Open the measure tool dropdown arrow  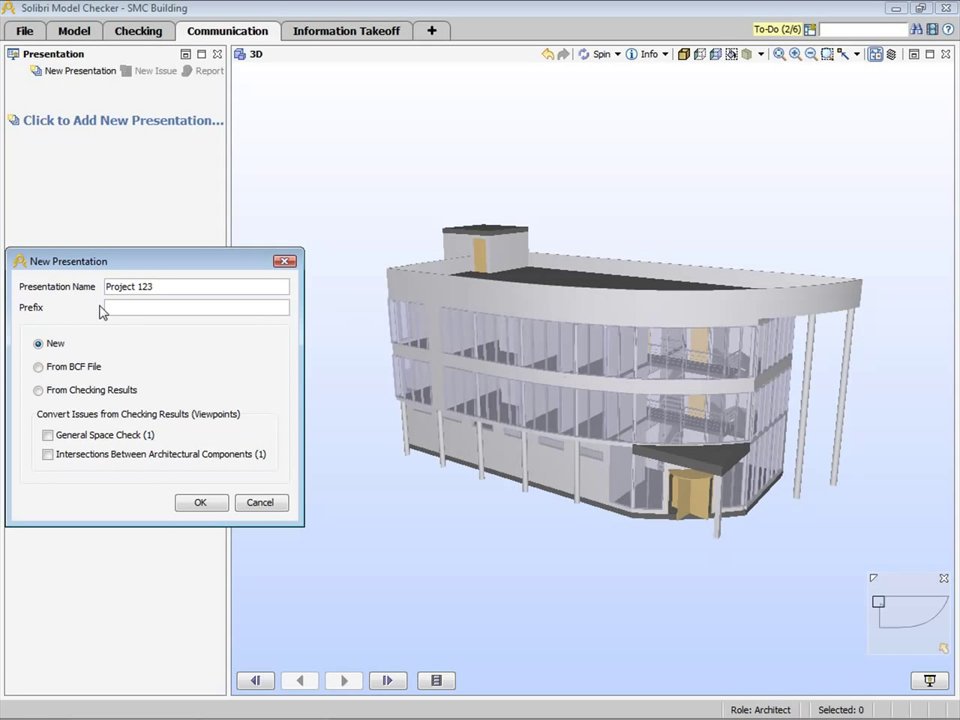pyautogui.click(x=857, y=54)
